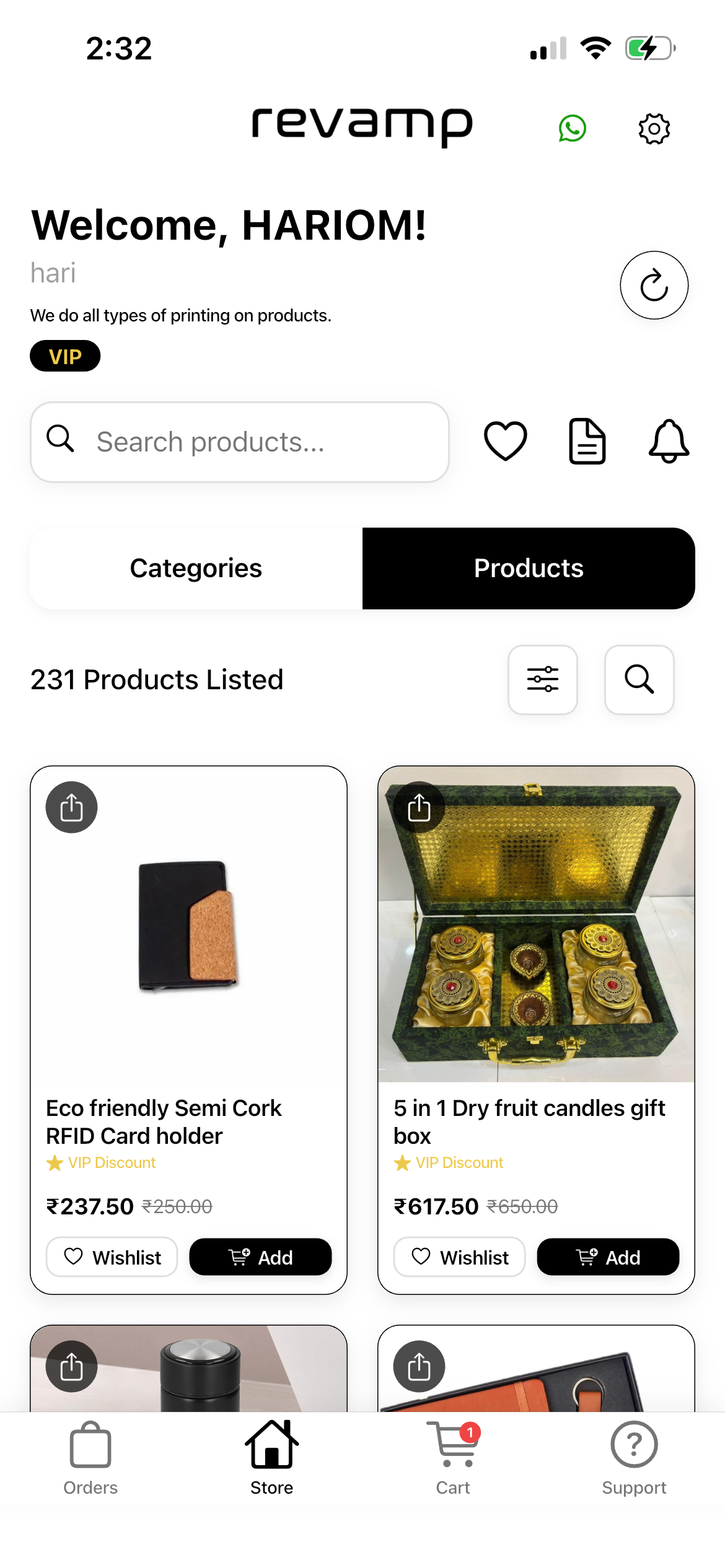Open the Orders tab in bottom bar
Image resolution: width=725 pixels, height=1568 pixels.
tap(90, 1458)
